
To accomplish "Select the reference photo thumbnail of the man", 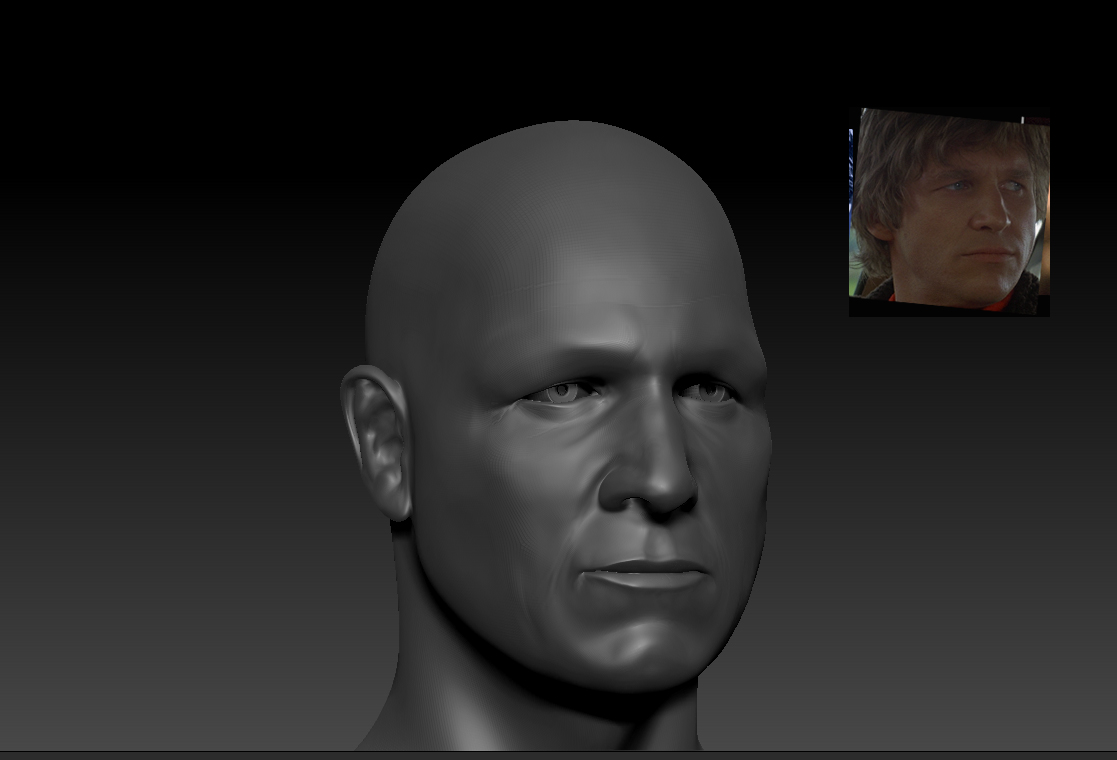I will (x=949, y=212).
